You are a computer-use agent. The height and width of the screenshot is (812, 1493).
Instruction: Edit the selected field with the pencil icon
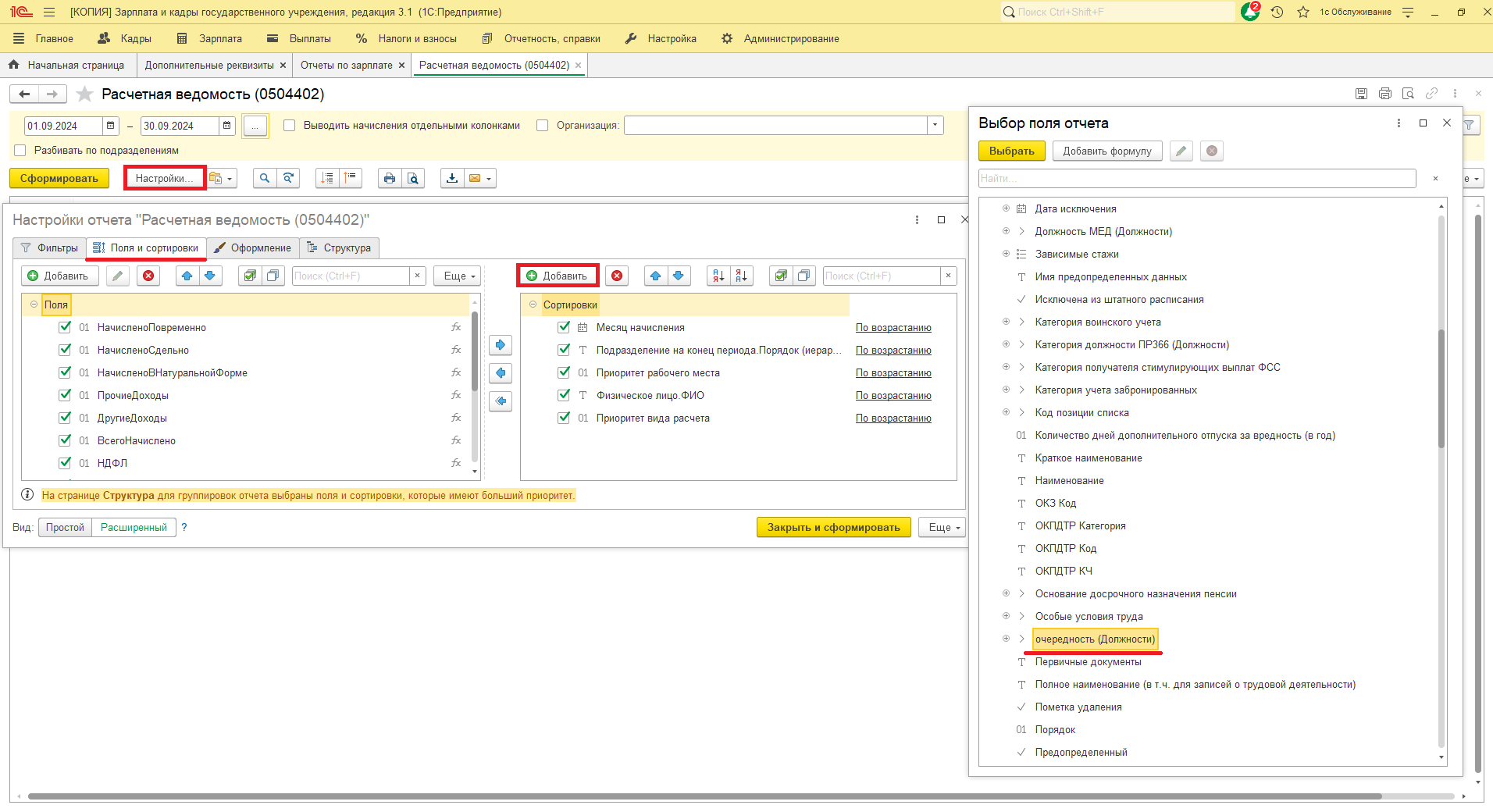[x=118, y=276]
